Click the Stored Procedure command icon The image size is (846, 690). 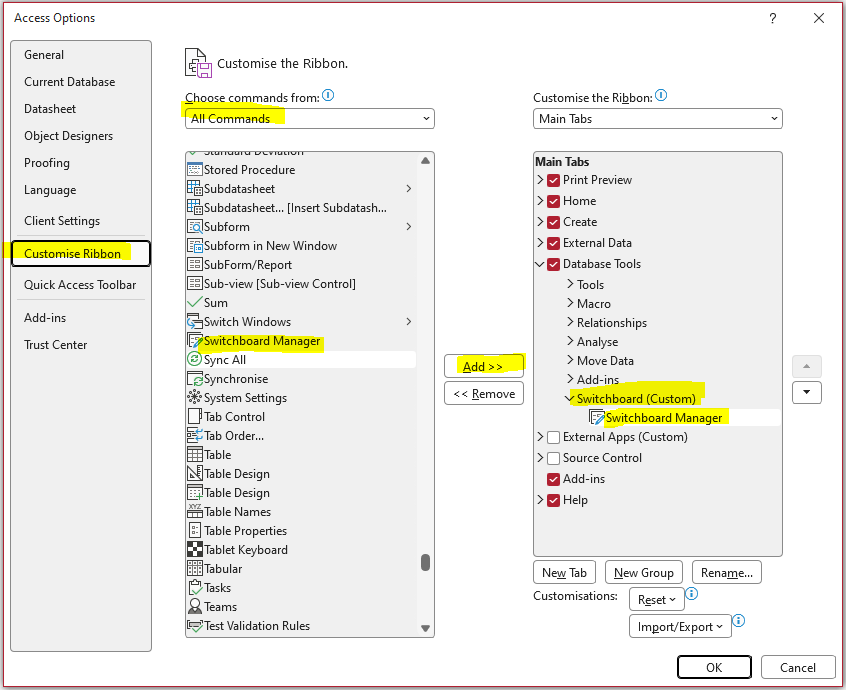pyautogui.click(x=194, y=169)
